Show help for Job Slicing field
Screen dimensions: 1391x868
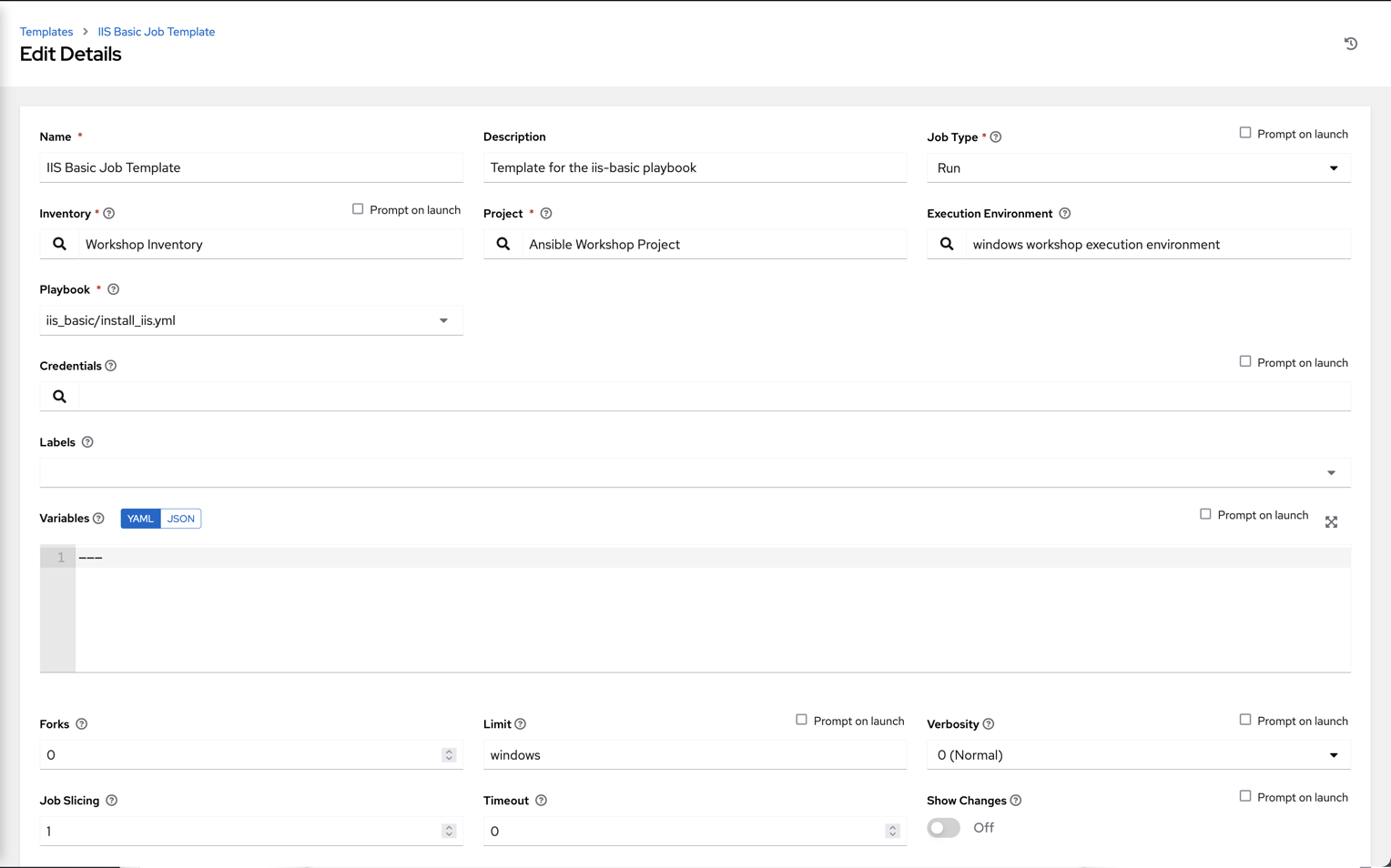coord(112,801)
